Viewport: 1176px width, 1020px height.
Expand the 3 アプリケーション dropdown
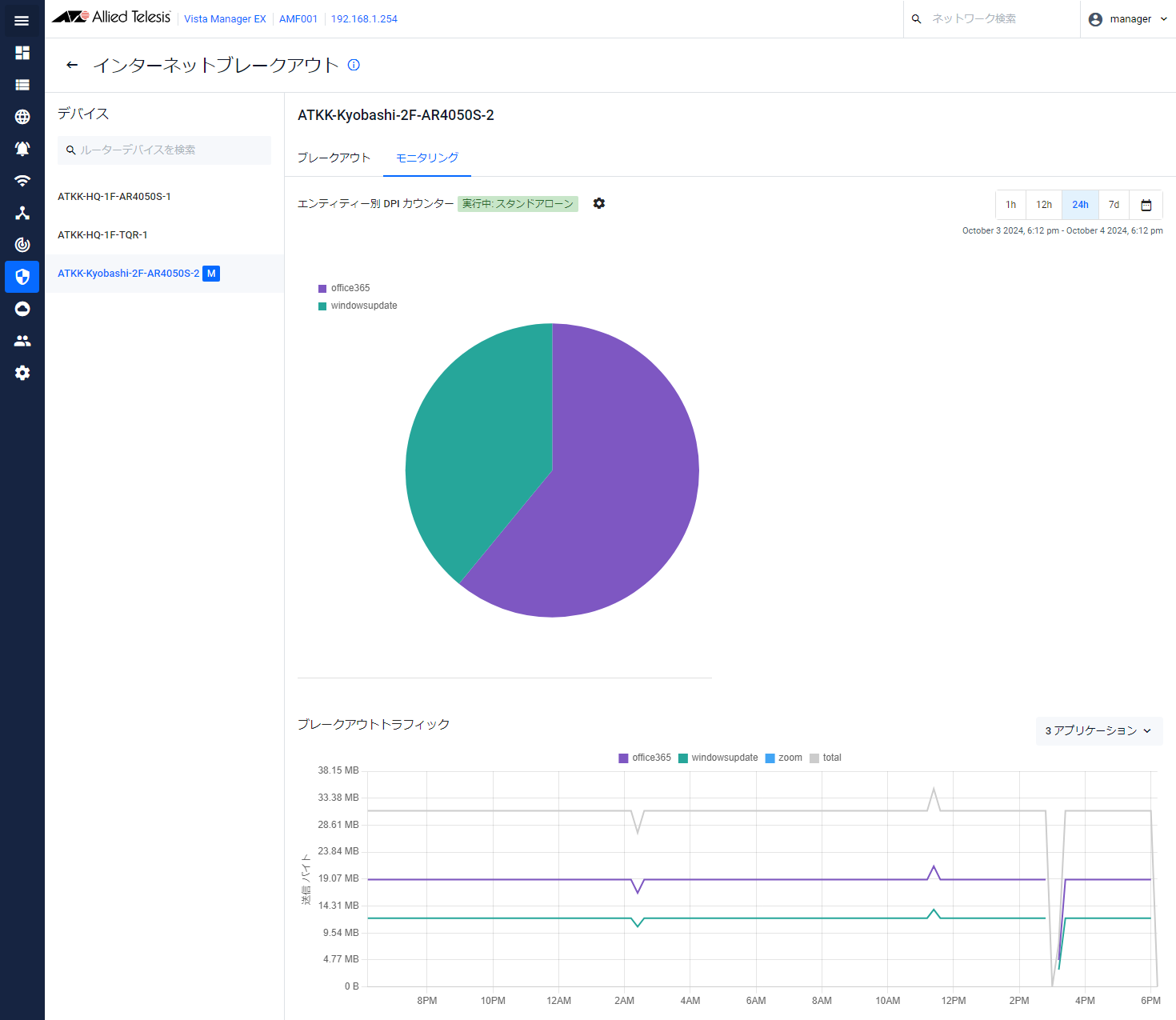tap(1098, 730)
